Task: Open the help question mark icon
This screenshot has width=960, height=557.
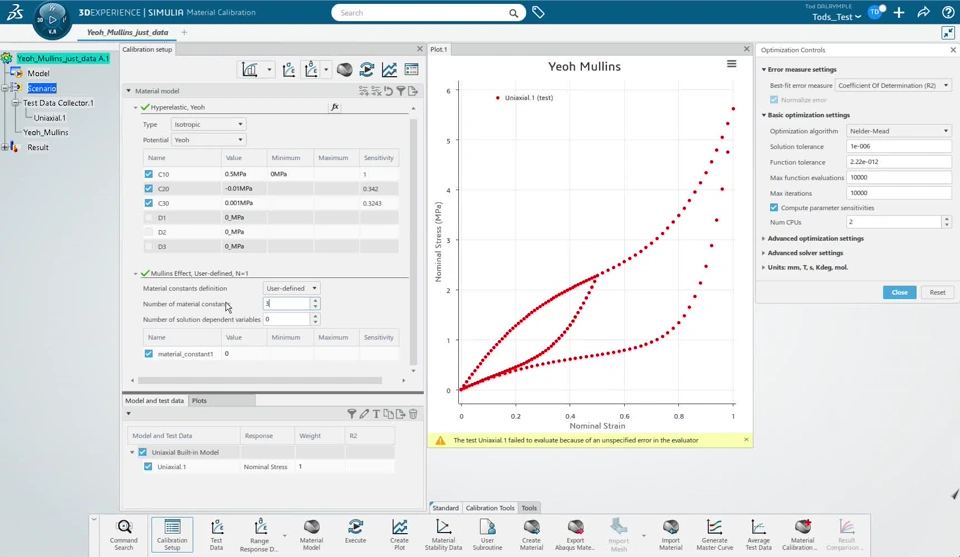Action: coord(948,12)
